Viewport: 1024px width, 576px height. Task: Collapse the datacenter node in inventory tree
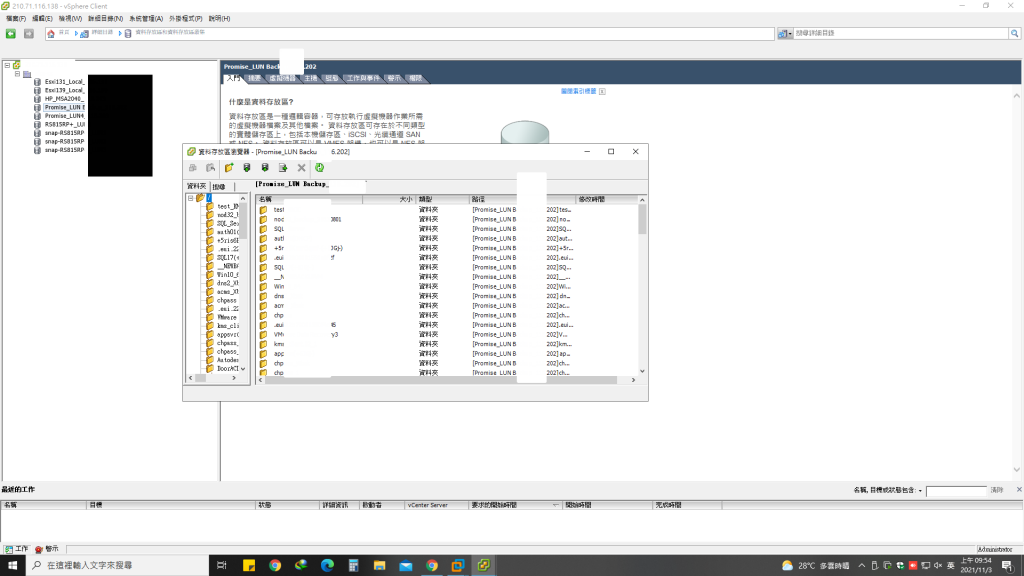[18, 74]
